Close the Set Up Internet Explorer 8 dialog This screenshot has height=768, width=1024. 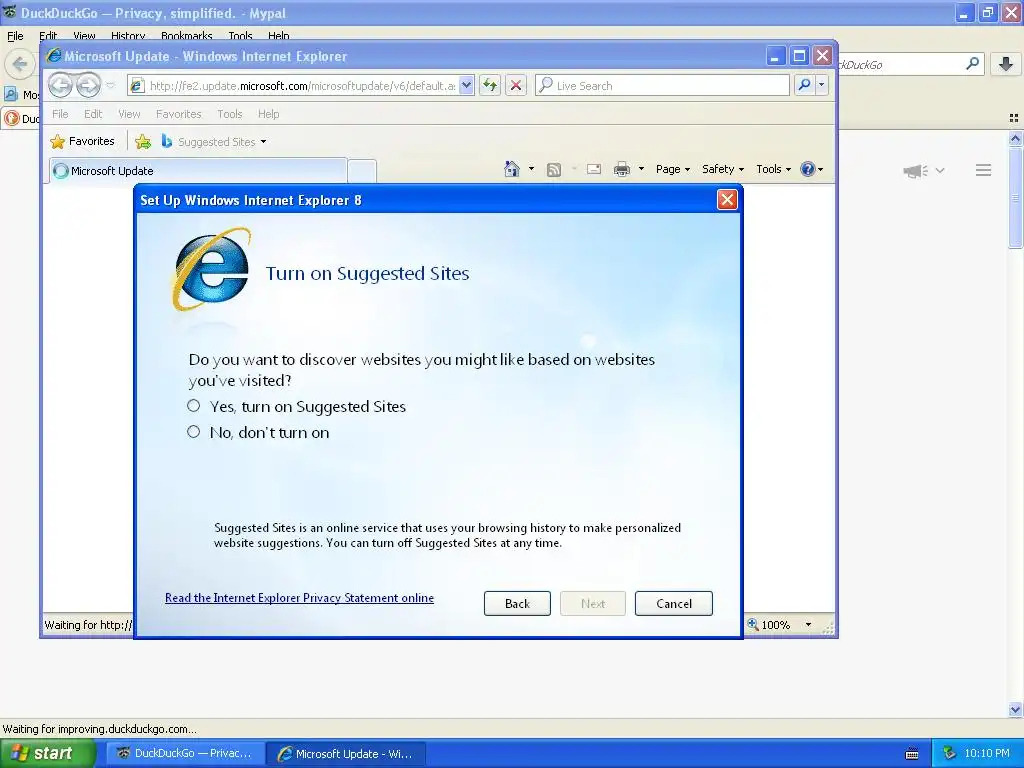[x=727, y=200]
